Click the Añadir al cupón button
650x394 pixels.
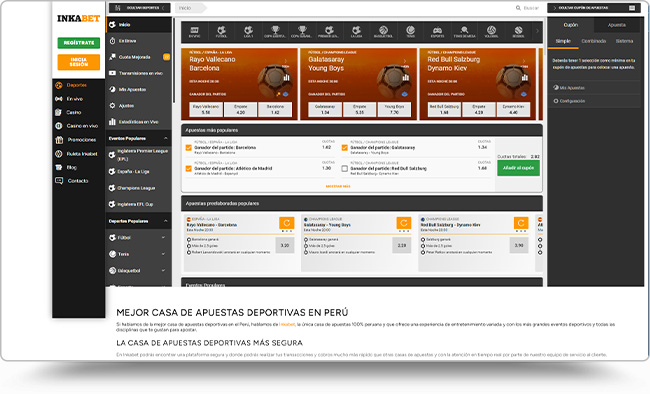tap(518, 168)
